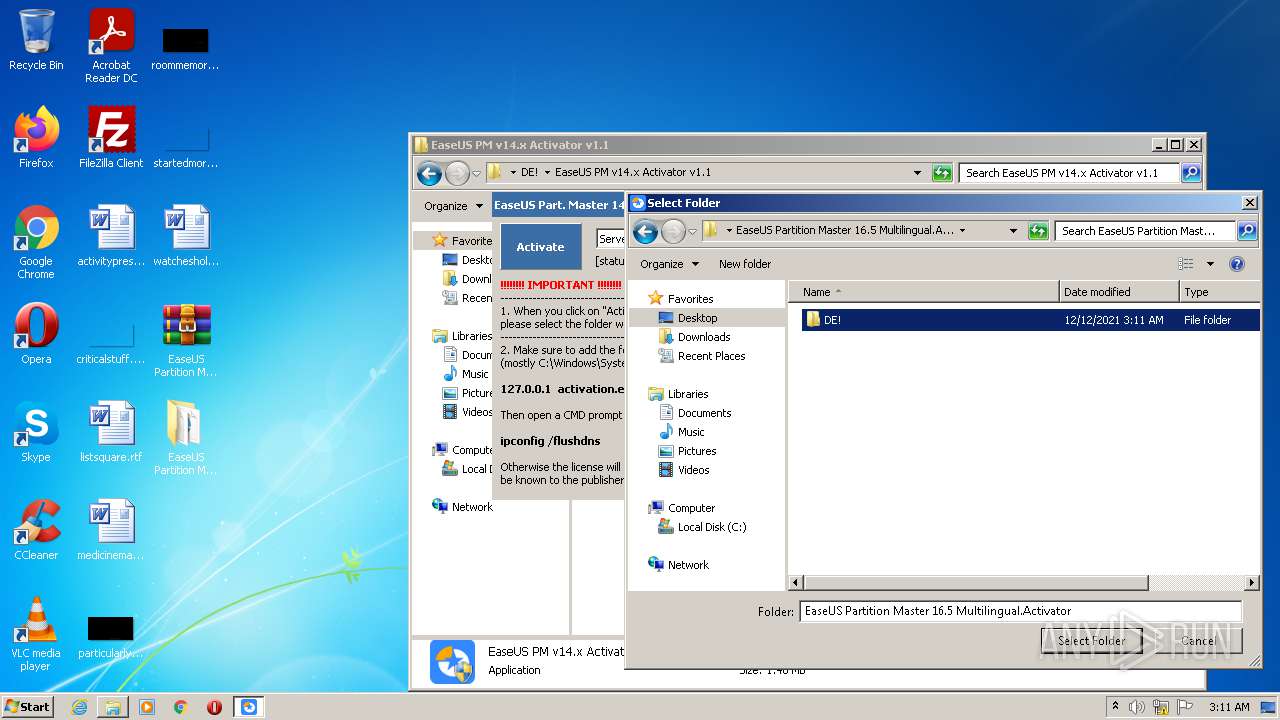The width and height of the screenshot is (1280, 720).
Task: Open the CCleaner desktop icon
Action: 36,530
